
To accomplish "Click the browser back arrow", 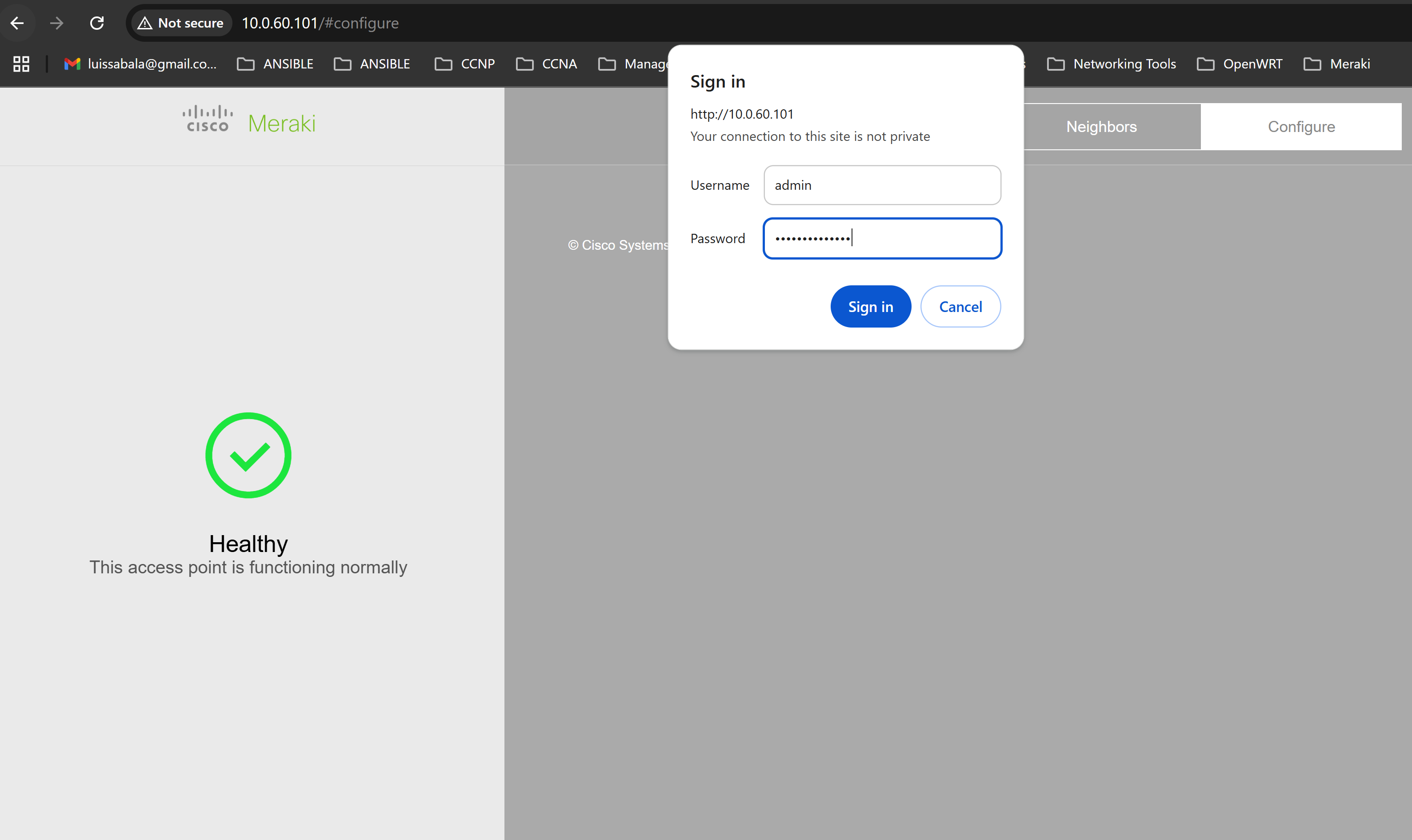I will pyautogui.click(x=17, y=23).
